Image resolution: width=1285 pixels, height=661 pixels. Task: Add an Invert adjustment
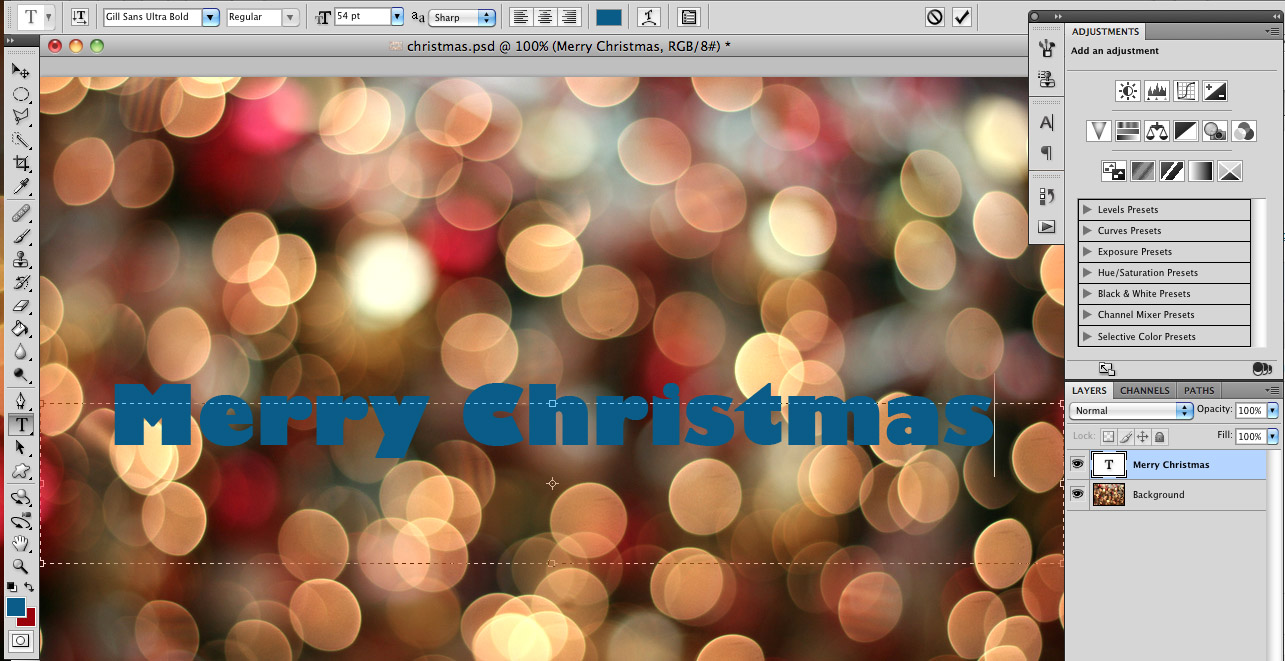click(1114, 171)
